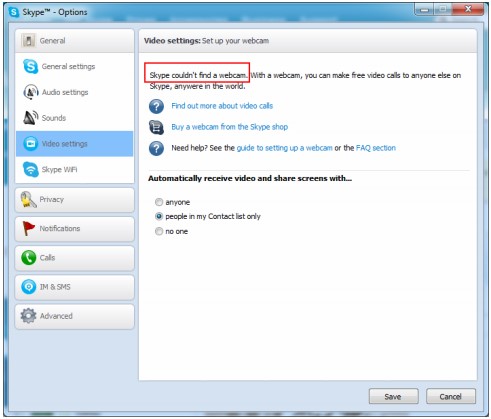Minimize the Skype Options window

coord(424,10)
